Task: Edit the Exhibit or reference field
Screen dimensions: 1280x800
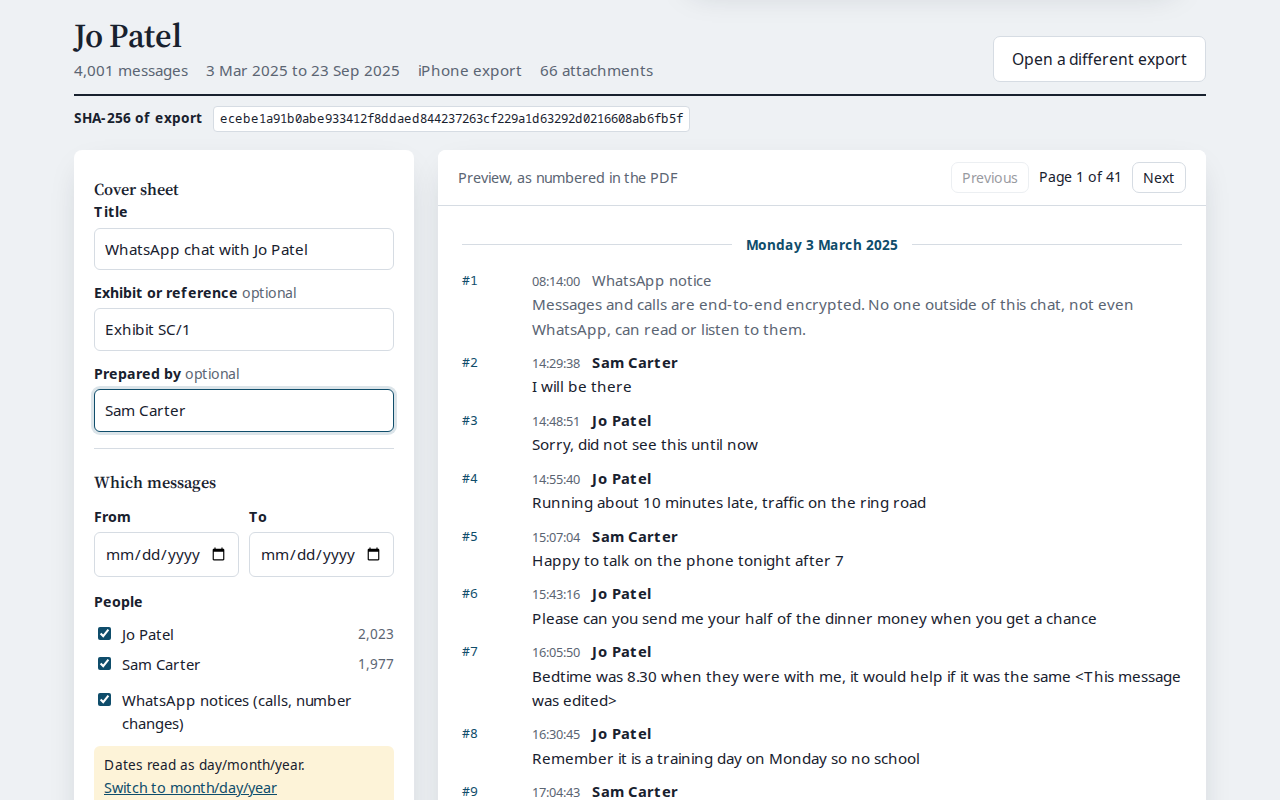Action: tap(244, 329)
